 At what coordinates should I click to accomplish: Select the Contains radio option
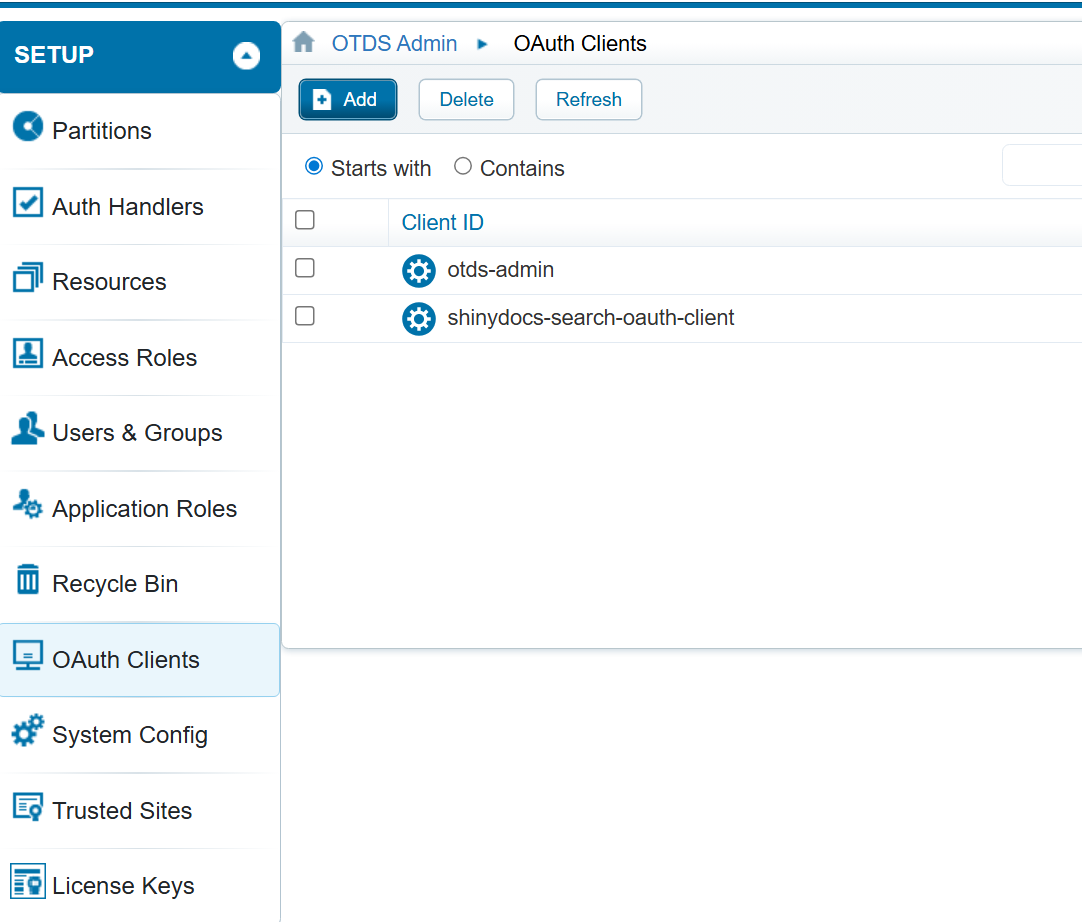[x=463, y=167]
